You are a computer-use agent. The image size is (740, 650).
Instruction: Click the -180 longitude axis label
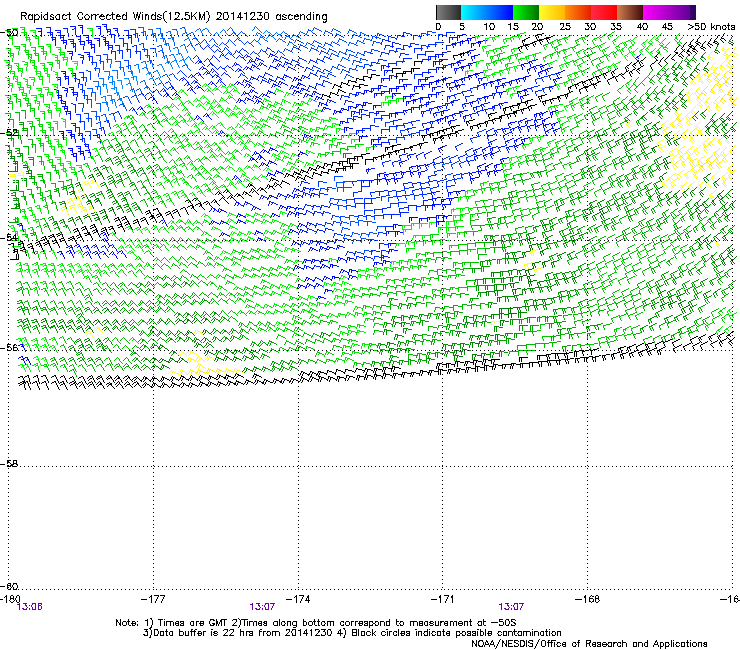[x=10, y=599]
